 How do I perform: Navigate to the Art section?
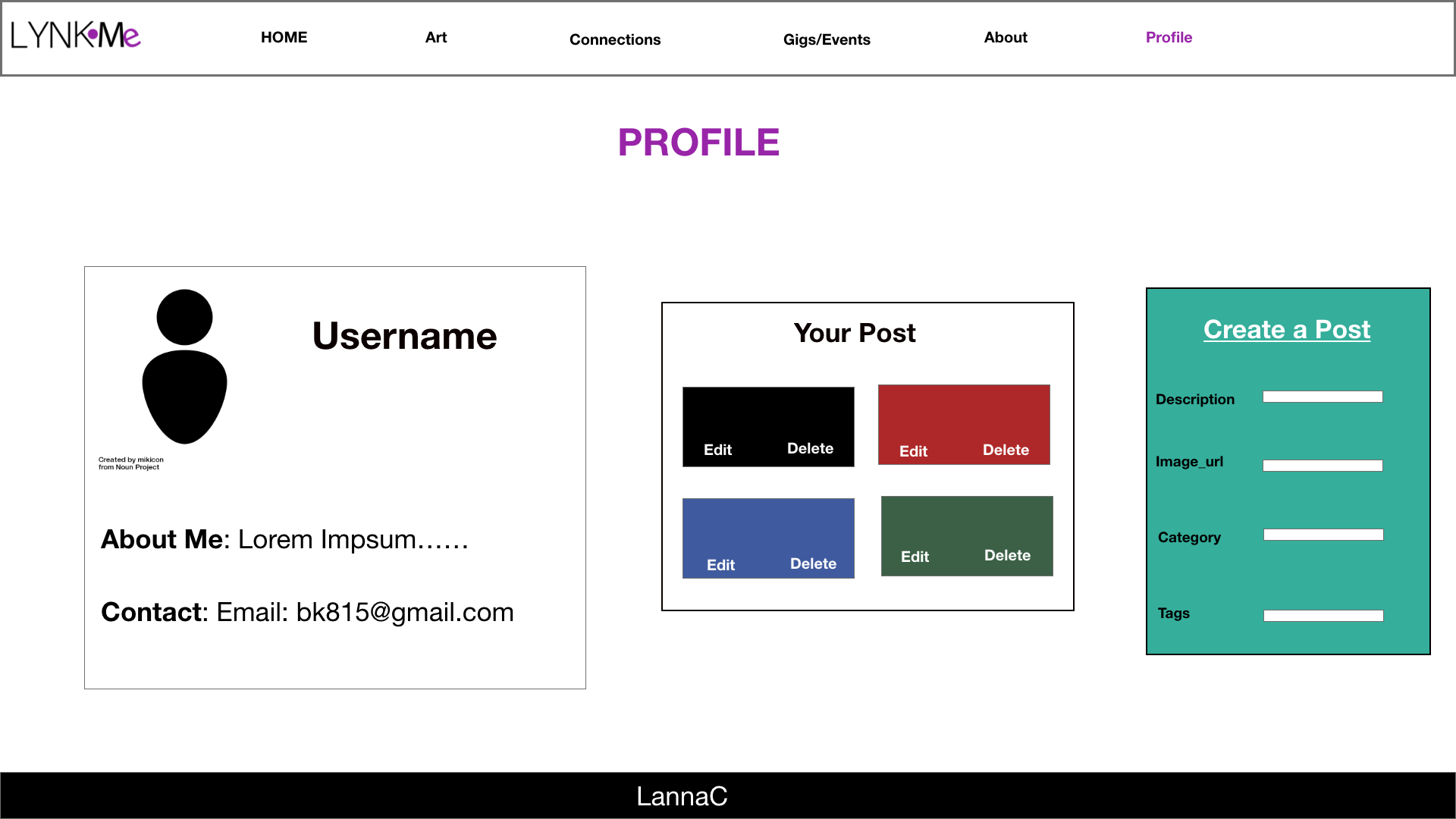click(x=436, y=36)
